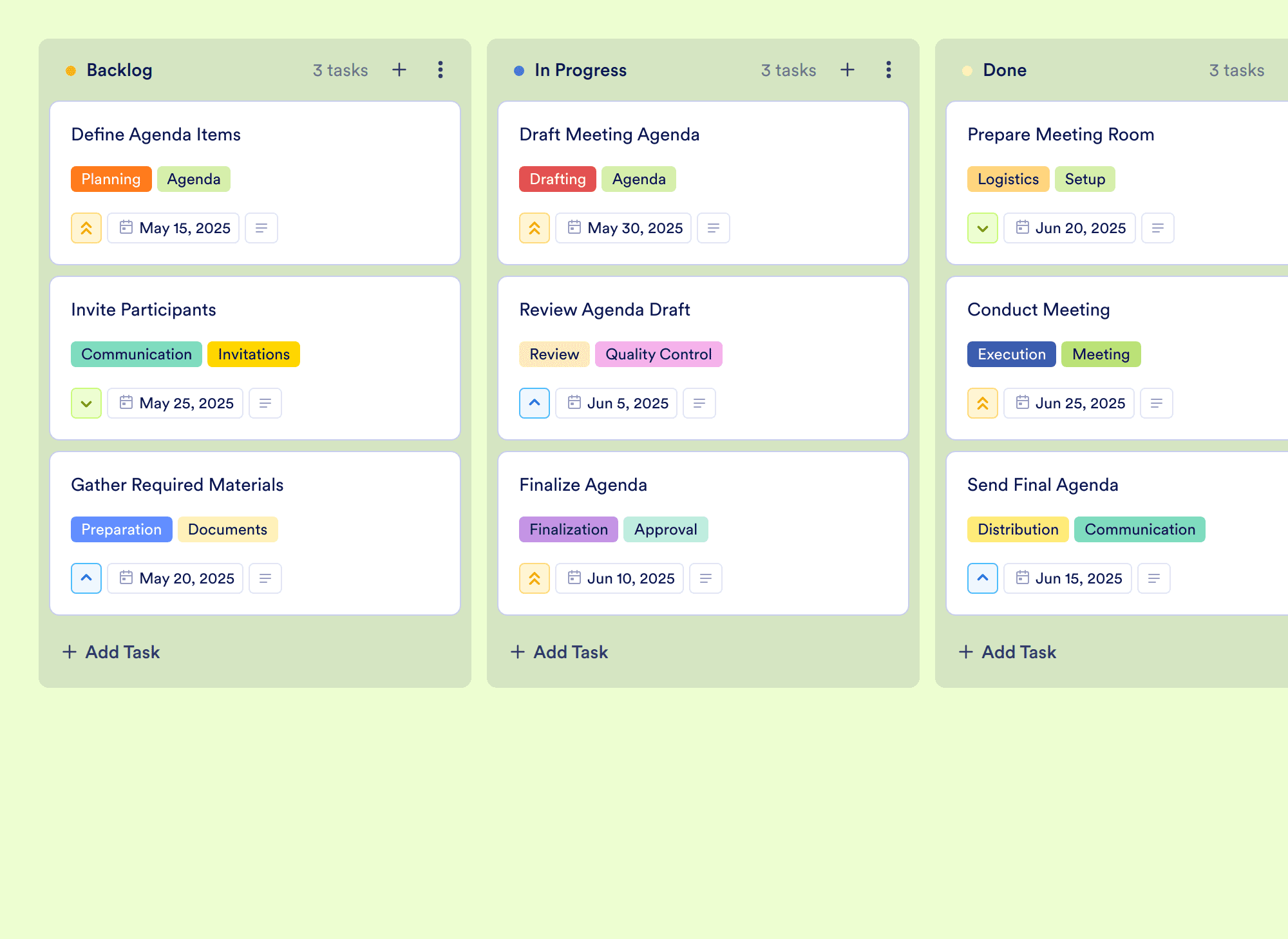Image resolution: width=1288 pixels, height=939 pixels.
Task: Open description icon on Finalize Agenda card
Action: 706,578
